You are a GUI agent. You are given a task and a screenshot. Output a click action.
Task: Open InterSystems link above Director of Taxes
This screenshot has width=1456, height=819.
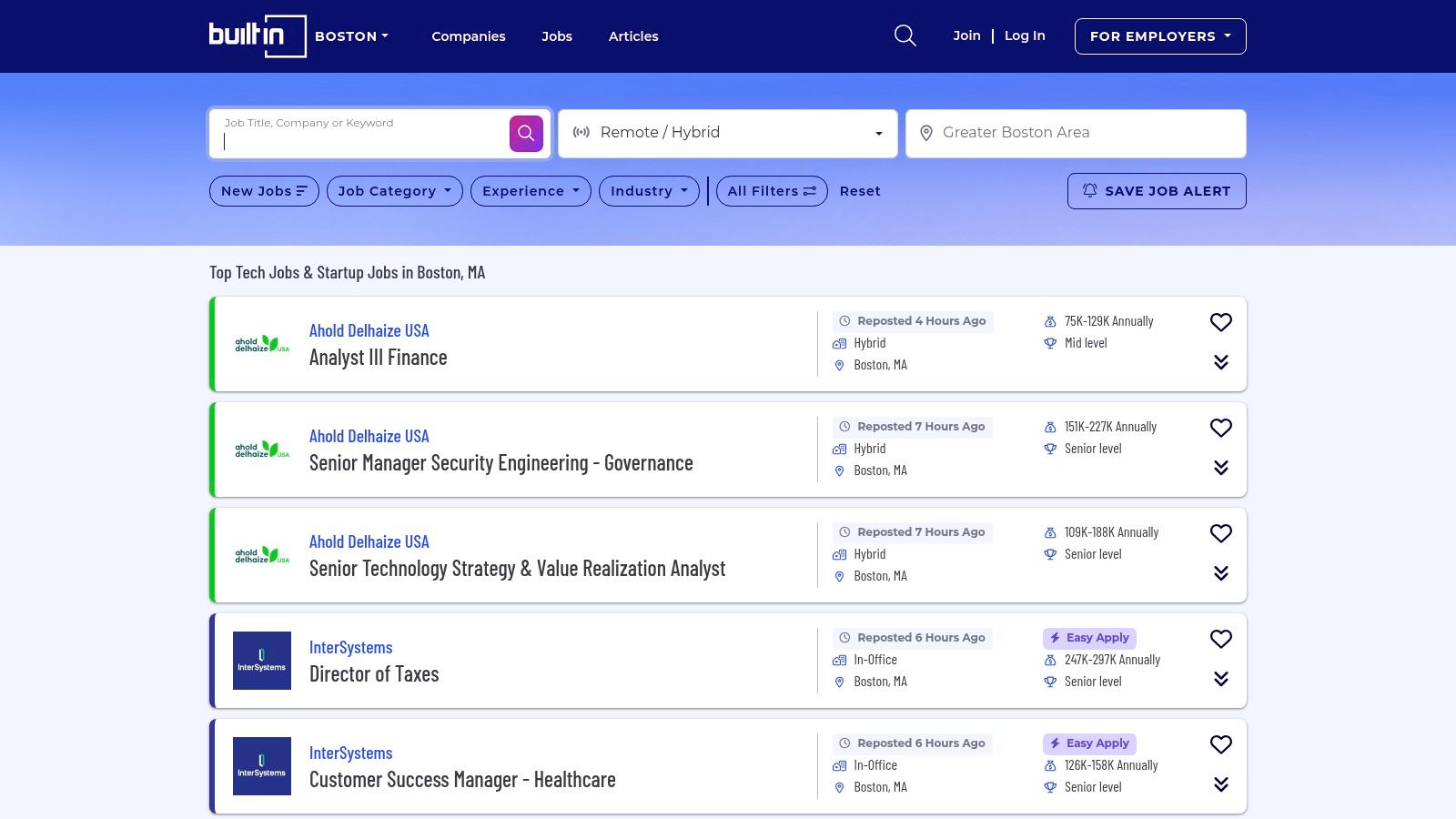(350, 647)
